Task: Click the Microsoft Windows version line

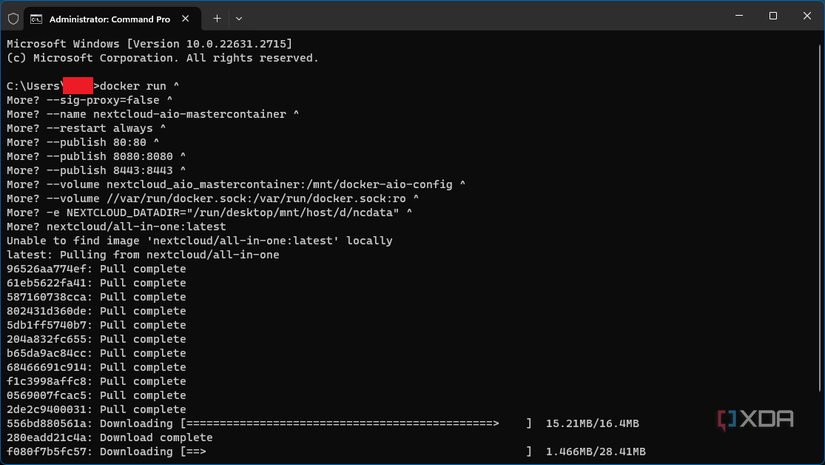Action: (x=149, y=44)
